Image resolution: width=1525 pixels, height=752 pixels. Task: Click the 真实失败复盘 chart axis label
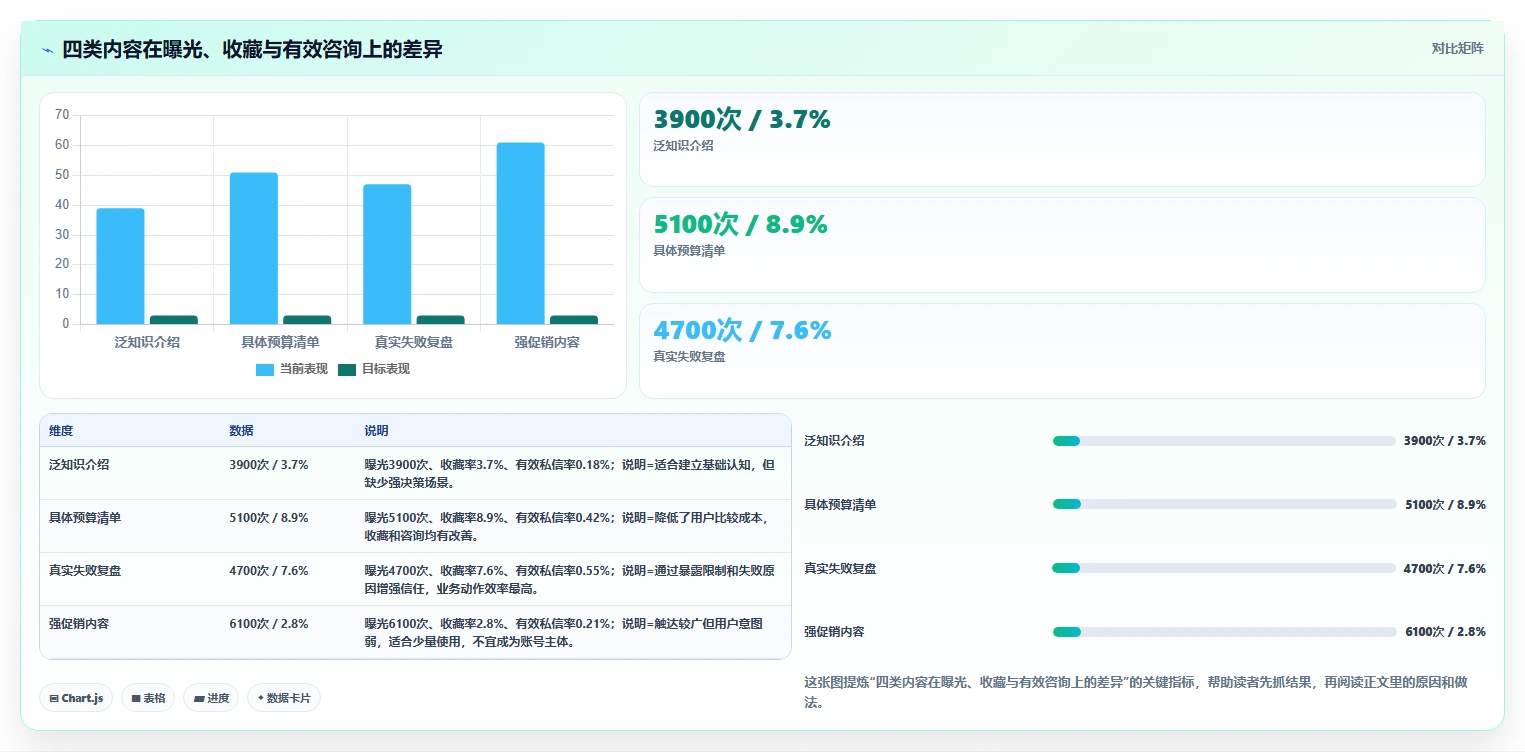pos(414,342)
